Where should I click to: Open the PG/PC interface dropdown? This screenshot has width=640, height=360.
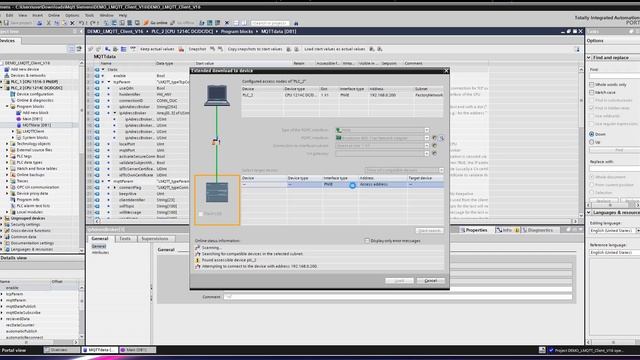tap(427, 138)
